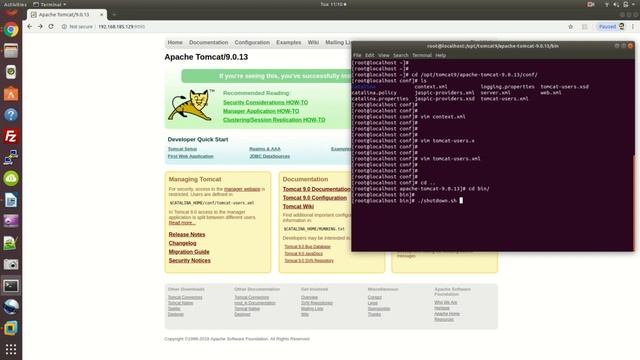640x360 pixels.
Task: Click the terminal window title bar
Action: coord(493,46)
